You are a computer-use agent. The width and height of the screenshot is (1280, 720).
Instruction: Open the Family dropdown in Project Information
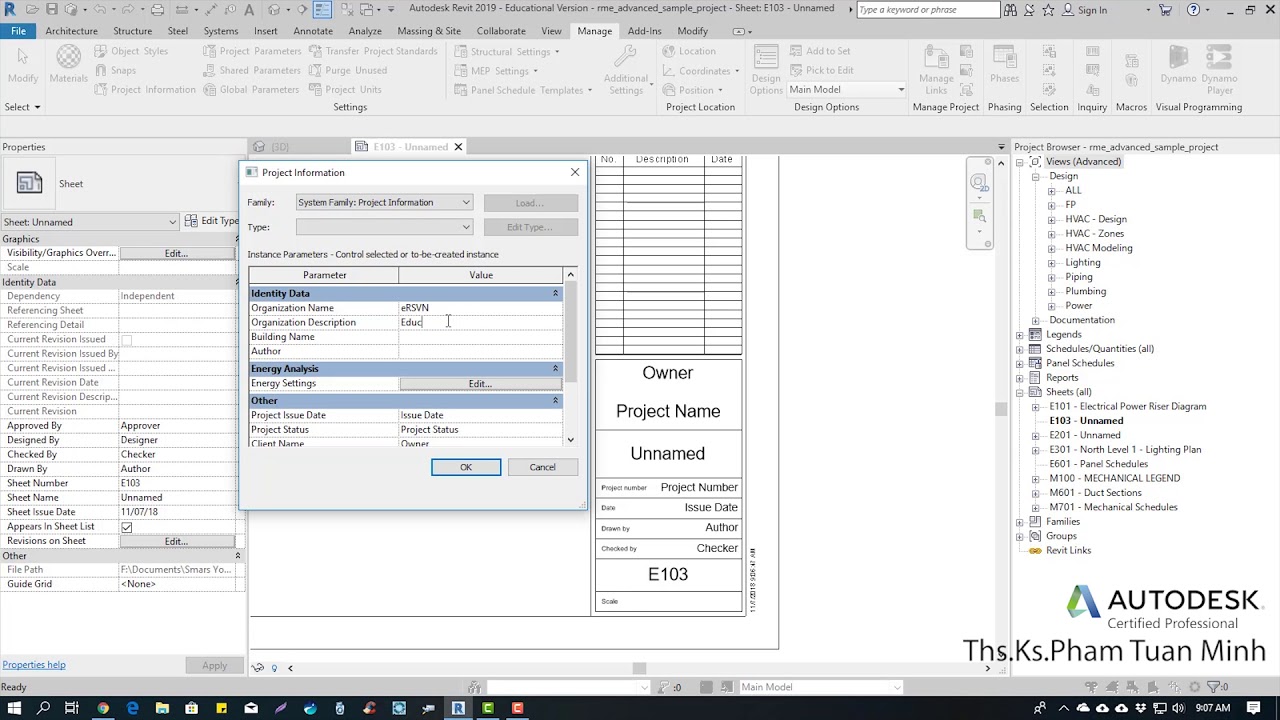384,202
